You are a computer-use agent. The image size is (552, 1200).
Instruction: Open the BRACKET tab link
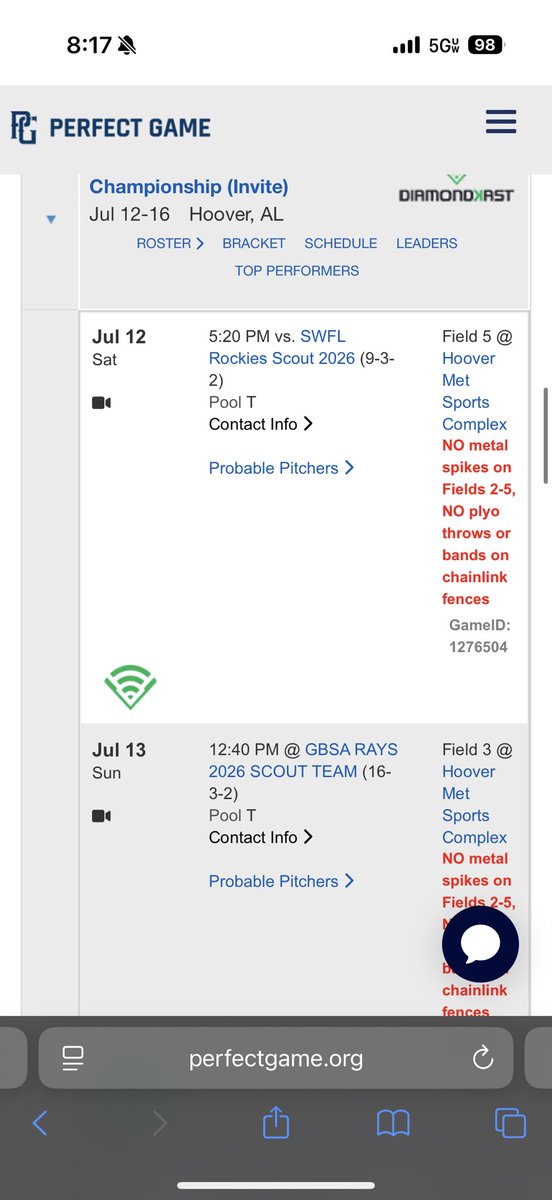tap(254, 243)
